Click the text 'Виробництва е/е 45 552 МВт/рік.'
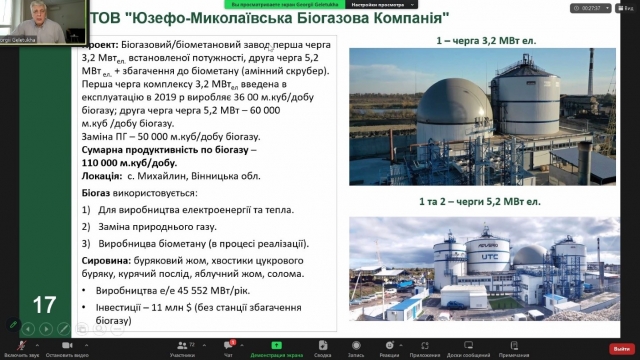Viewport: 640px width, 360px height. 173,291
